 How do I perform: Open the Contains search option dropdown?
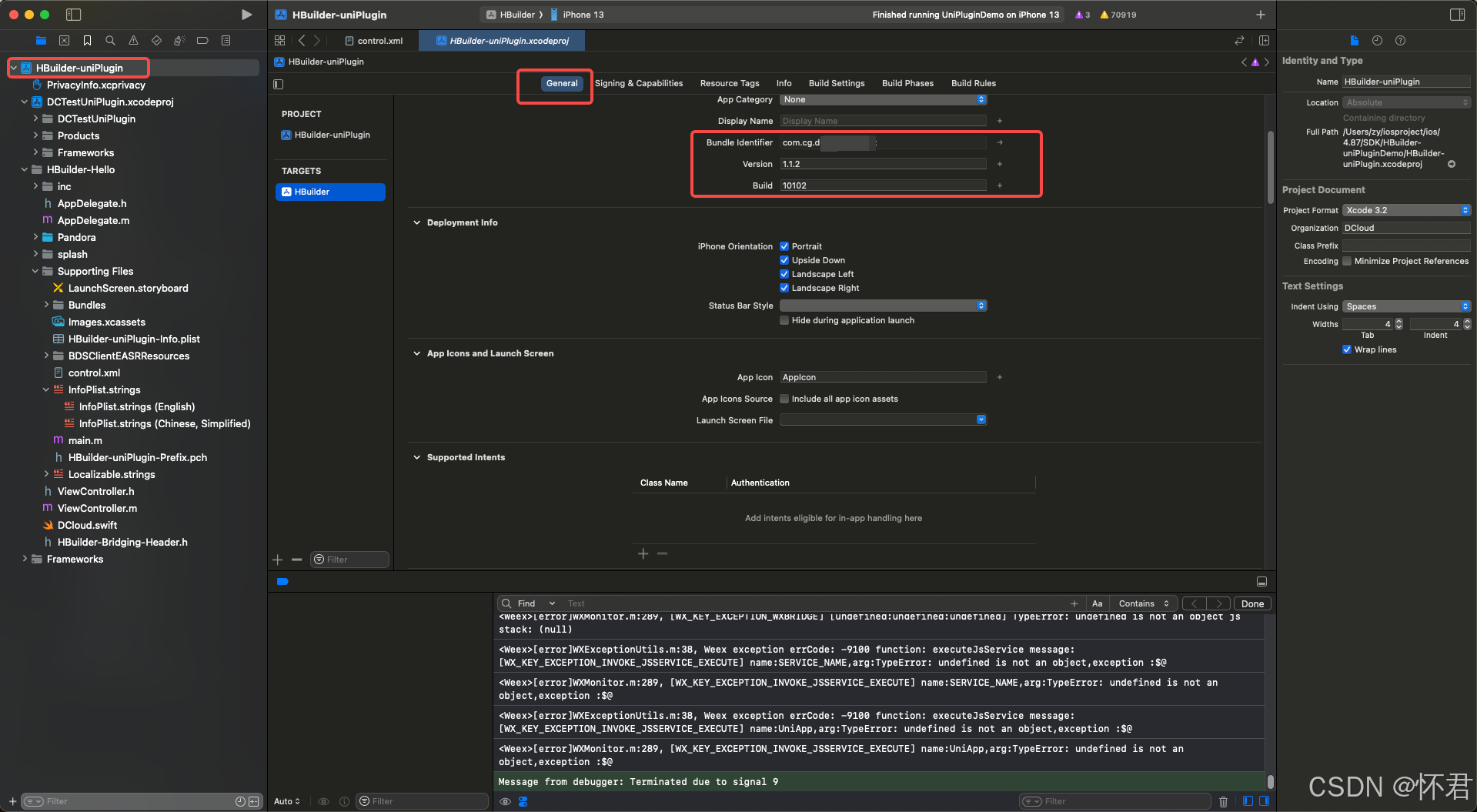(1144, 603)
